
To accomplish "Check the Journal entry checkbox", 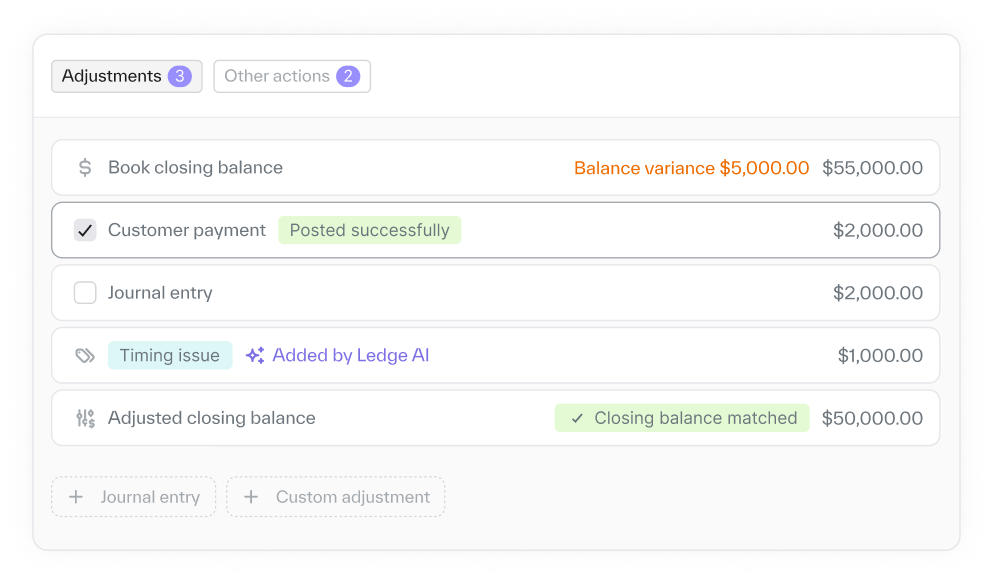I will coord(85,293).
